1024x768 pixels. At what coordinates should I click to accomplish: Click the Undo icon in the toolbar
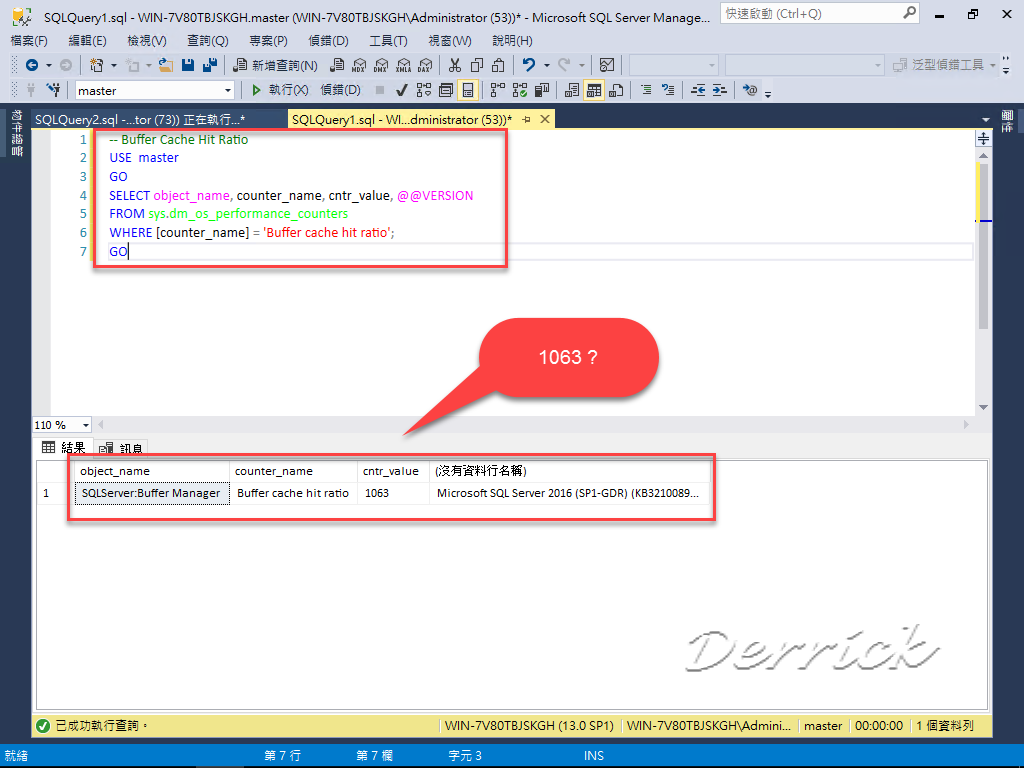click(527, 65)
